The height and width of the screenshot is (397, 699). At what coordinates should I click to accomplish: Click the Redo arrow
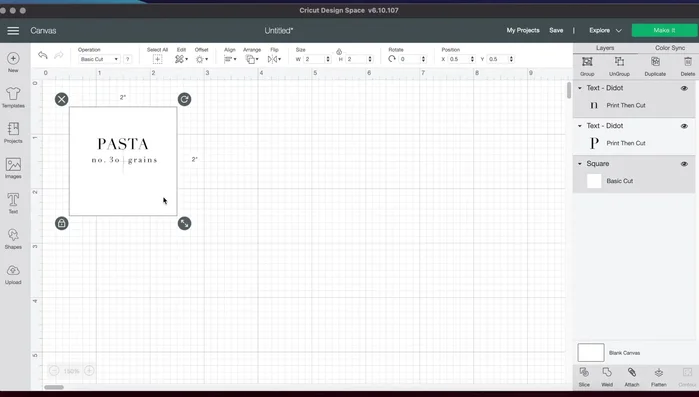pos(58,55)
